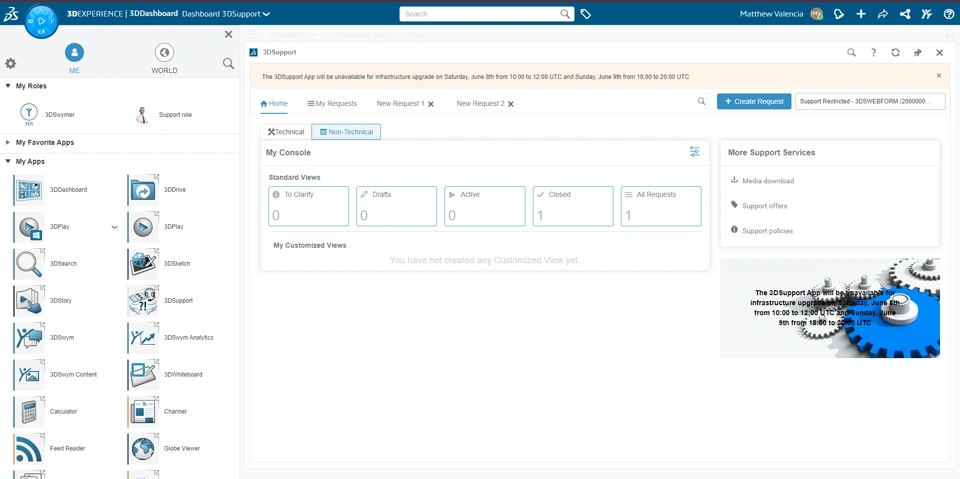Image resolution: width=960 pixels, height=479 pixels.
Task: Click the share arrow icon in header
Action: coord(882,14)
